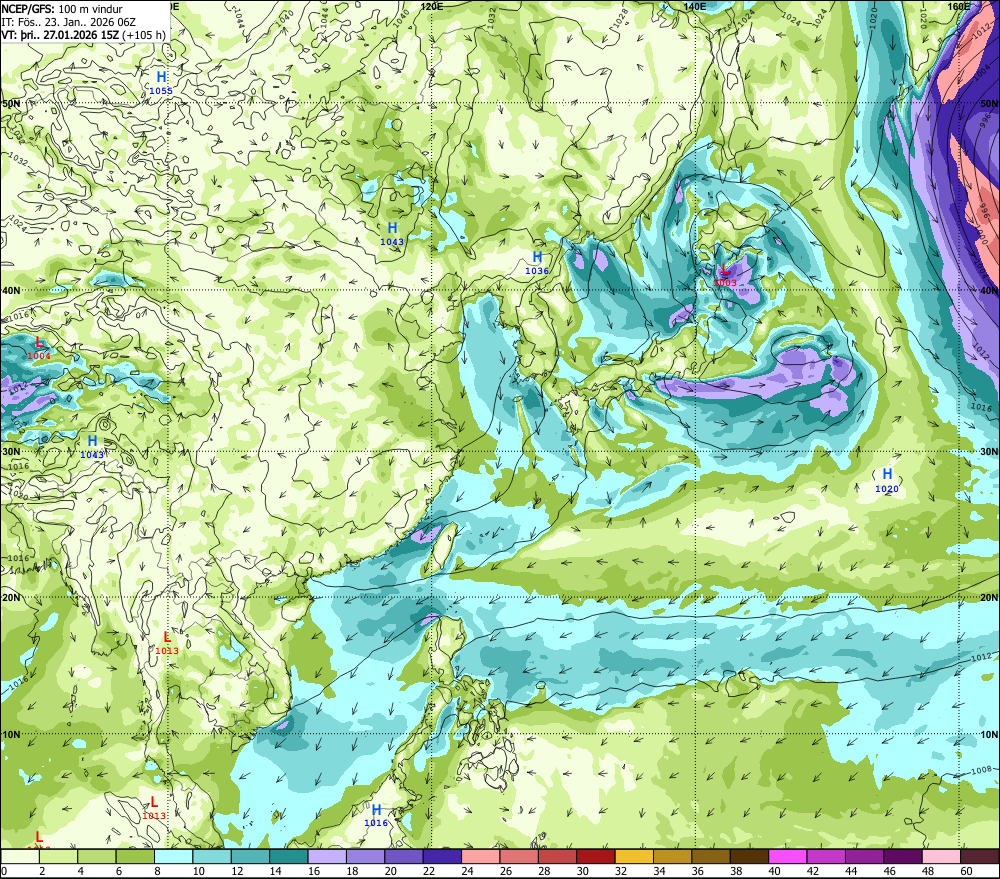Click the L 1013 low near the Malay Peninsula
Screen dimensions: 1000x879
[x=154, y=808]
